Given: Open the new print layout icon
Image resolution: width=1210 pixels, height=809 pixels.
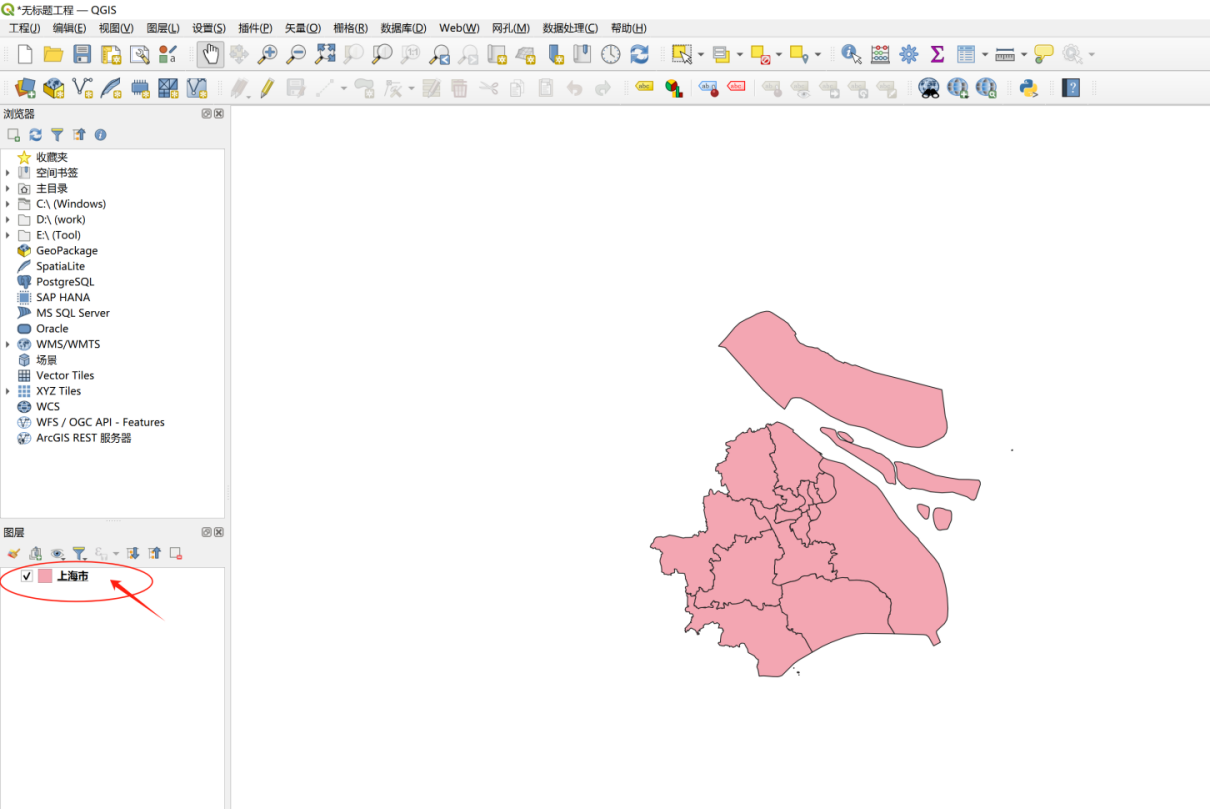Looking at the screenshot, I should [x=111, y=55].
